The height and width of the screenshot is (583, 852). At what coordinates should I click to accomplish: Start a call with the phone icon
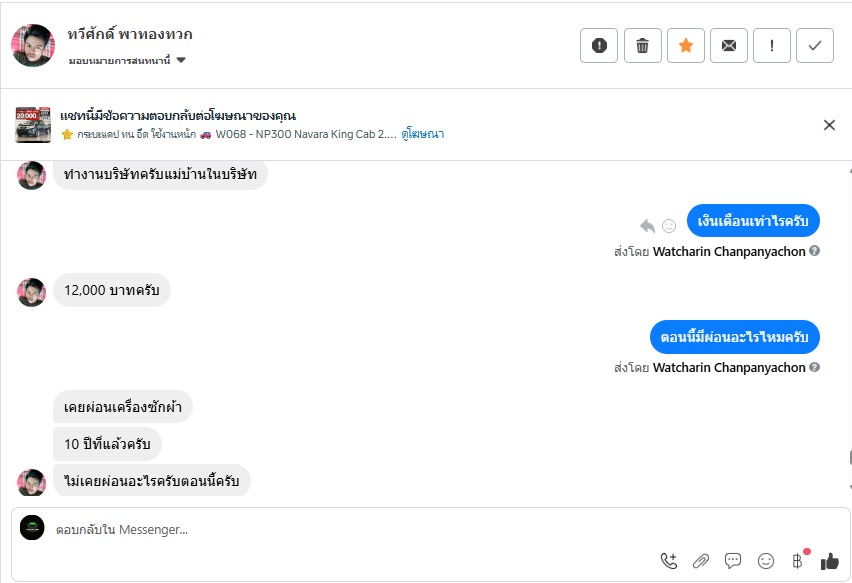tap(669, 561)
